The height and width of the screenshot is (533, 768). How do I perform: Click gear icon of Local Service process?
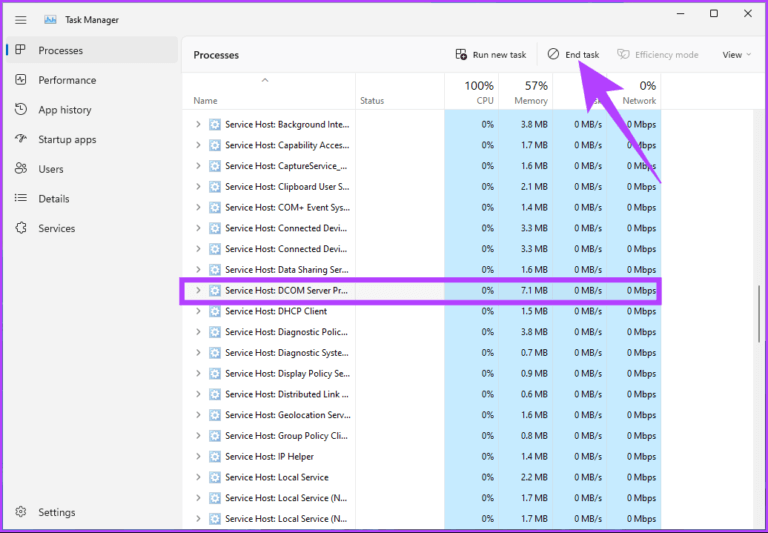pyautogui.click(x=215, y=477)
